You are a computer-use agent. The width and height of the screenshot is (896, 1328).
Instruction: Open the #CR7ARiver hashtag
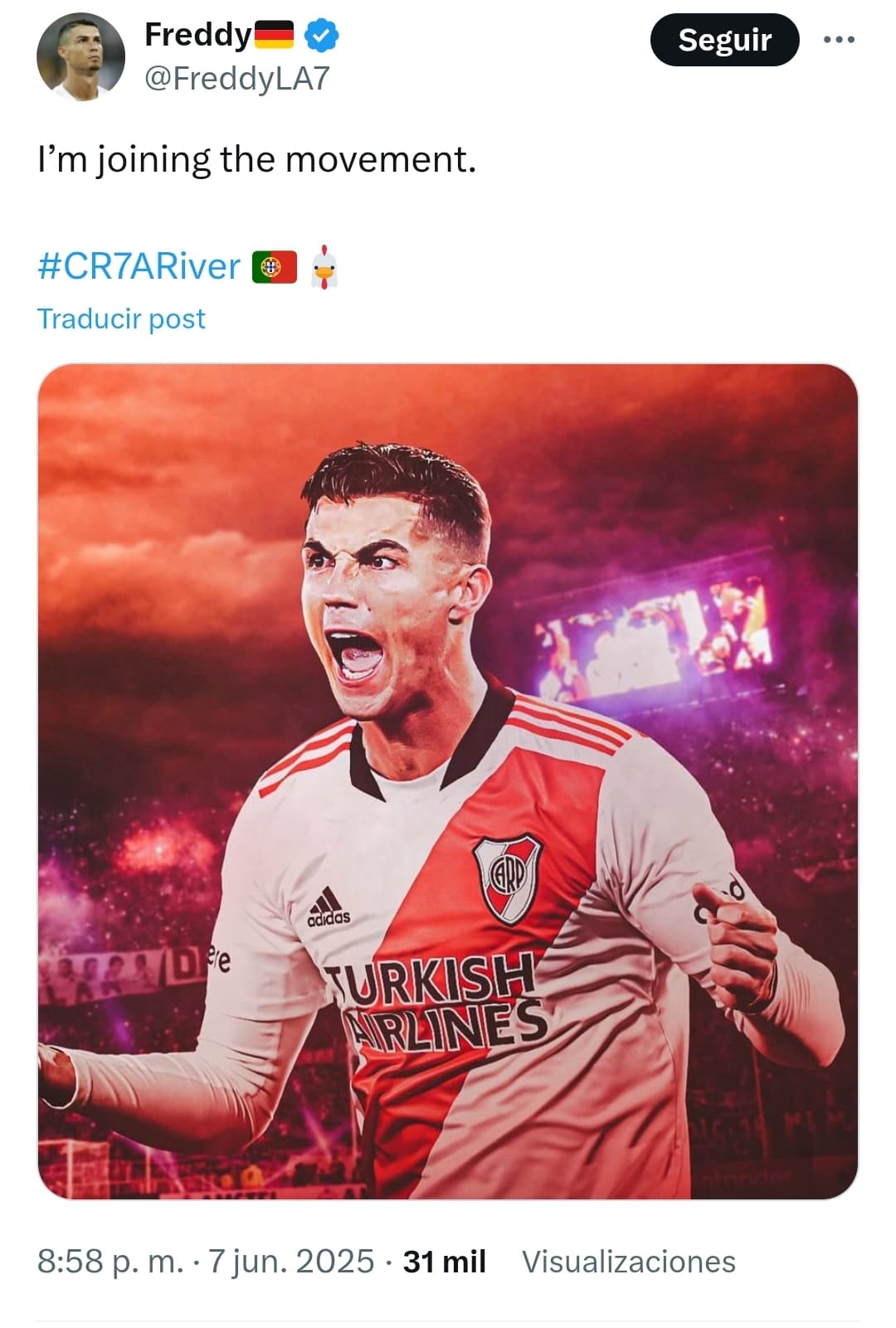139,266
